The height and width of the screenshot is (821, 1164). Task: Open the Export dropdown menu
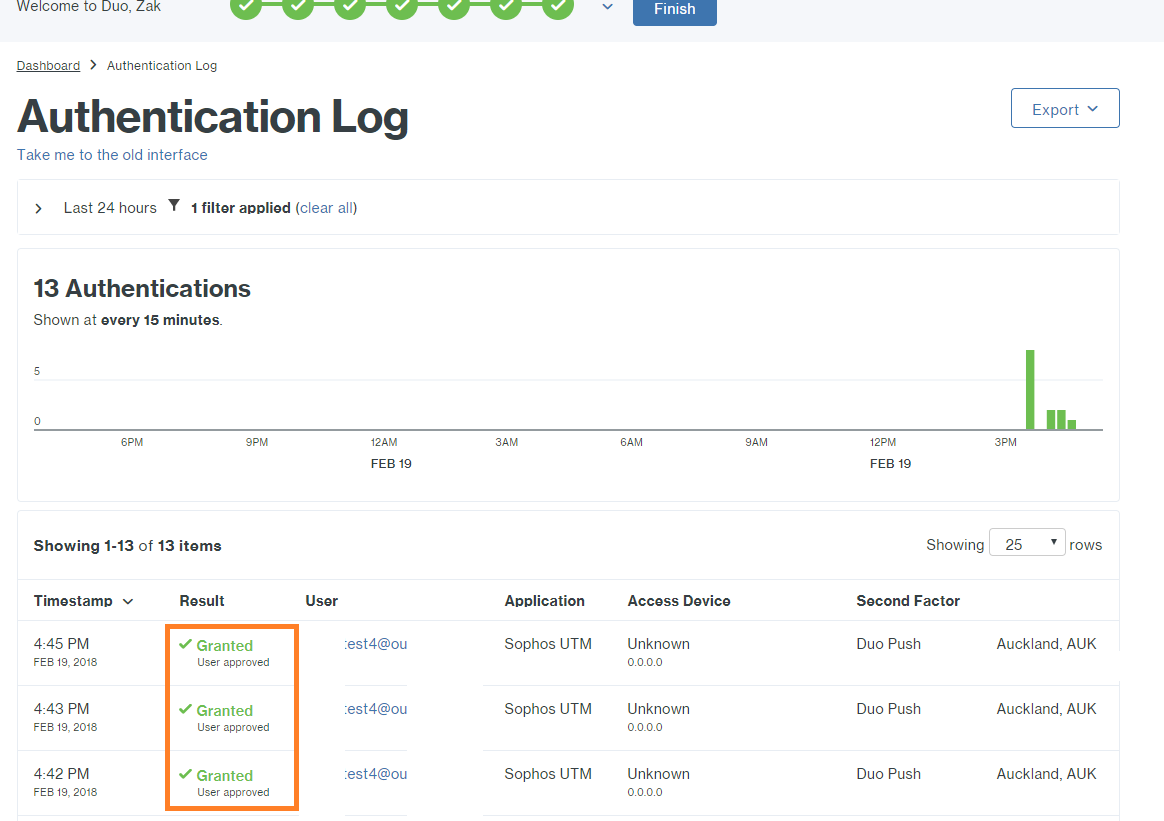pos(1065,109)
